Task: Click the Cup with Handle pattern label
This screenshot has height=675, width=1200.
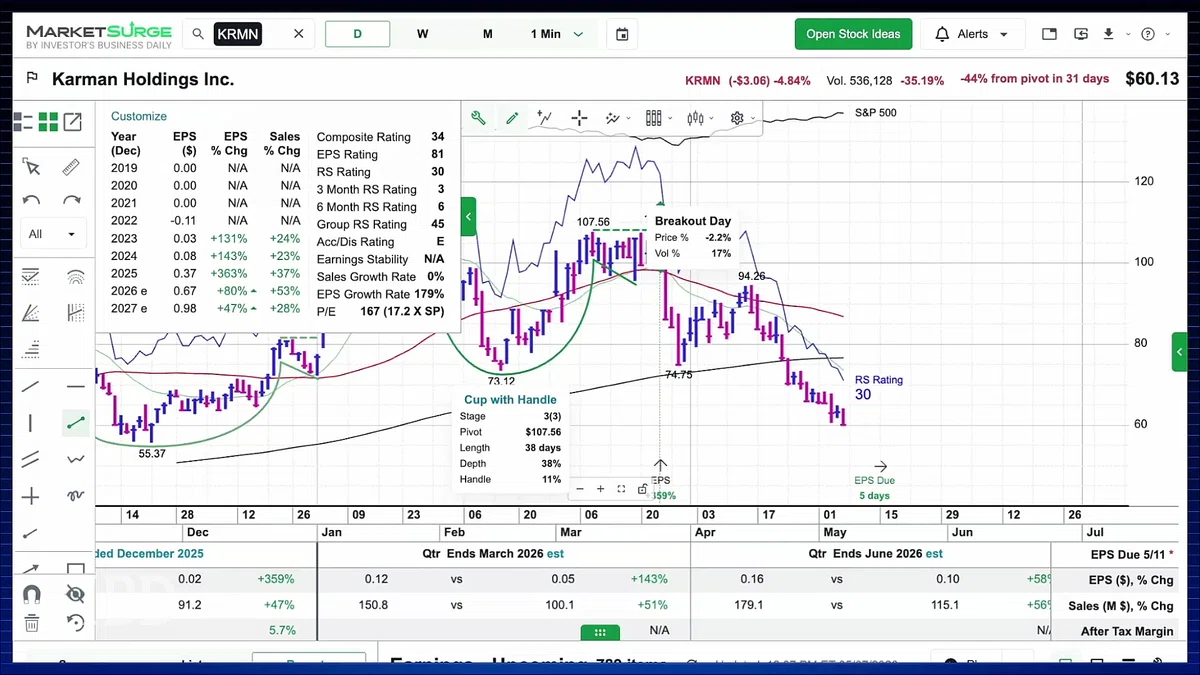Action: (x=510, y=400)
